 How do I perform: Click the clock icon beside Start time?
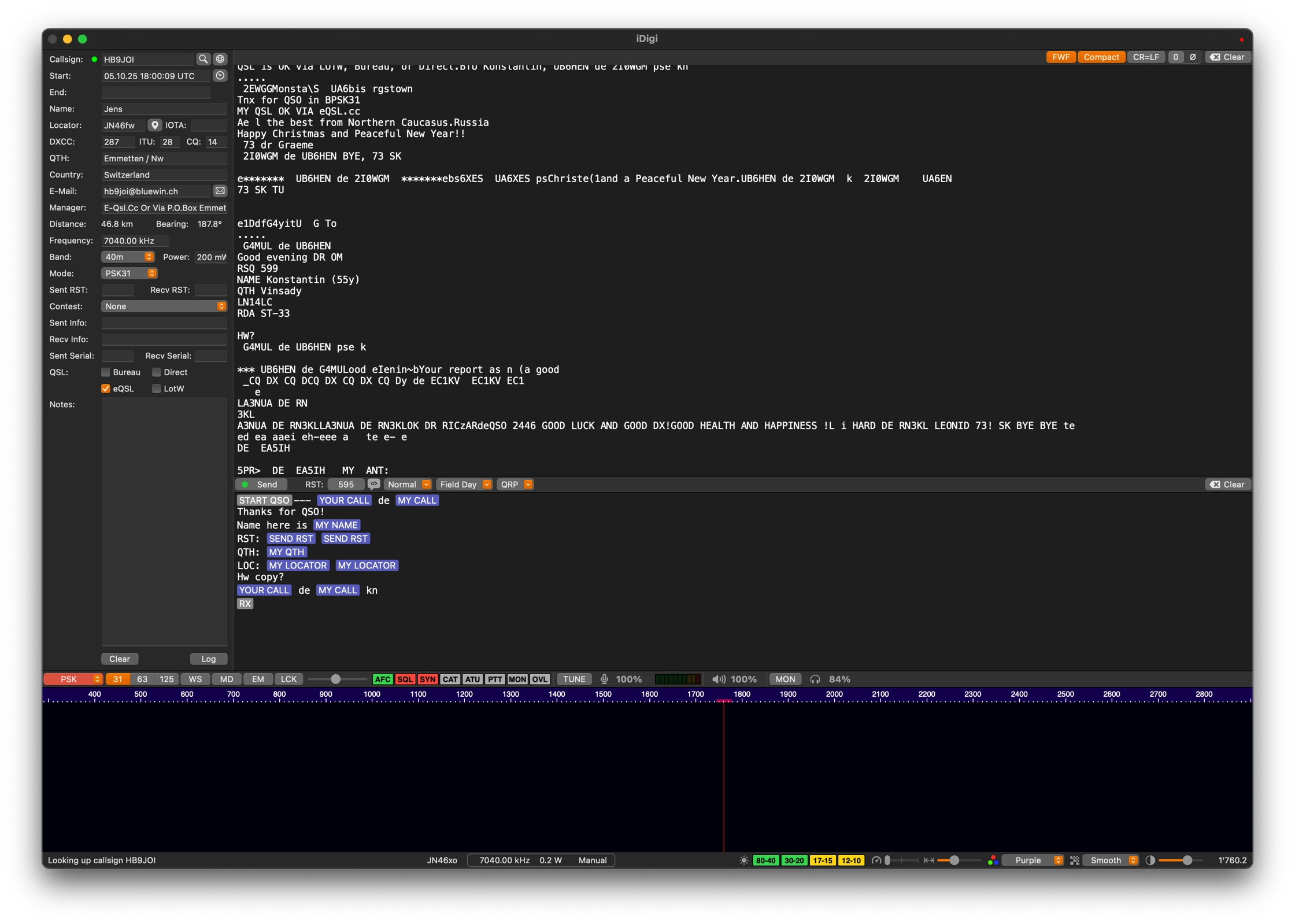click(x=220, y=76)
